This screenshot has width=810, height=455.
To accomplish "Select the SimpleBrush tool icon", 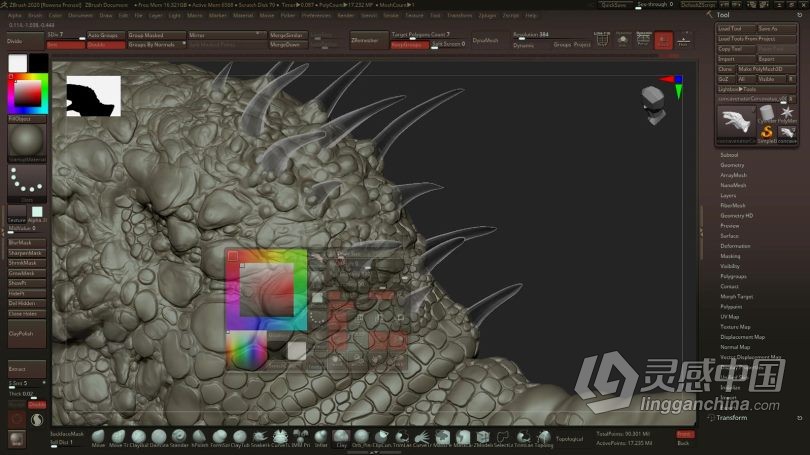I will (x=767, y=133).
